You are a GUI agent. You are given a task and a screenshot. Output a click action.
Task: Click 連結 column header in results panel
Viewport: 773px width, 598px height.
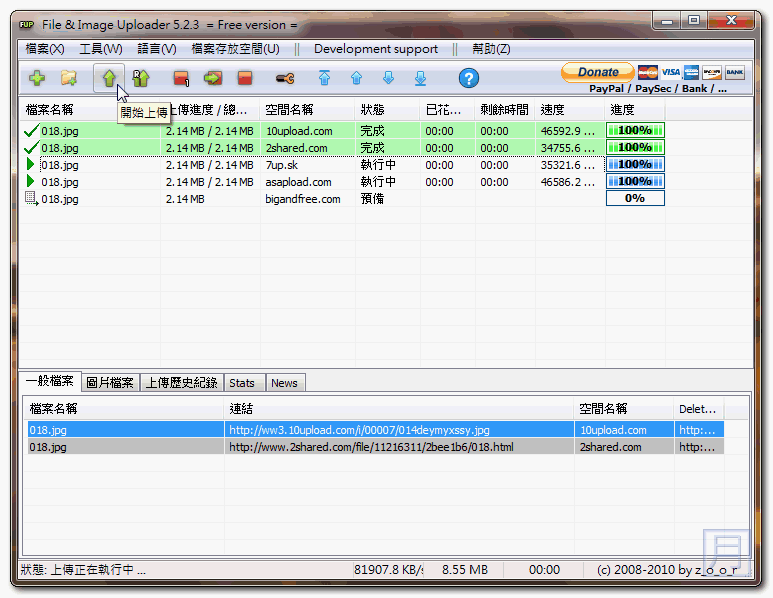[x=398, y=409]
